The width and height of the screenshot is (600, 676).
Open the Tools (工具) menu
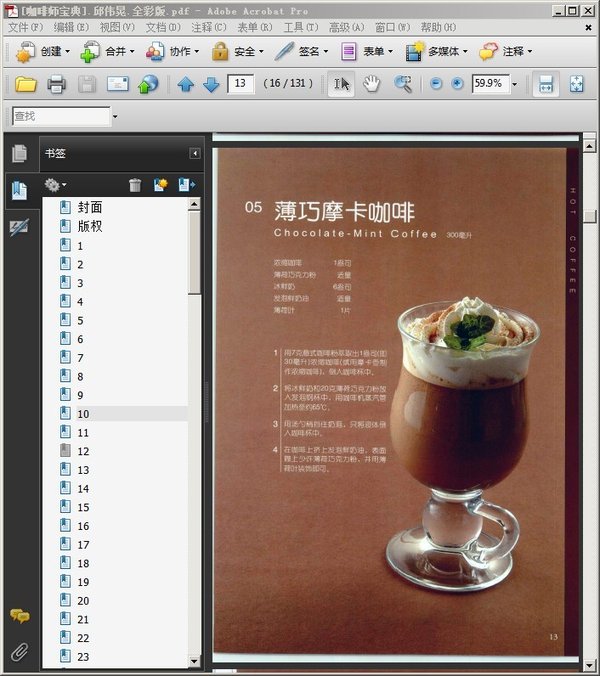coord(301,28)
